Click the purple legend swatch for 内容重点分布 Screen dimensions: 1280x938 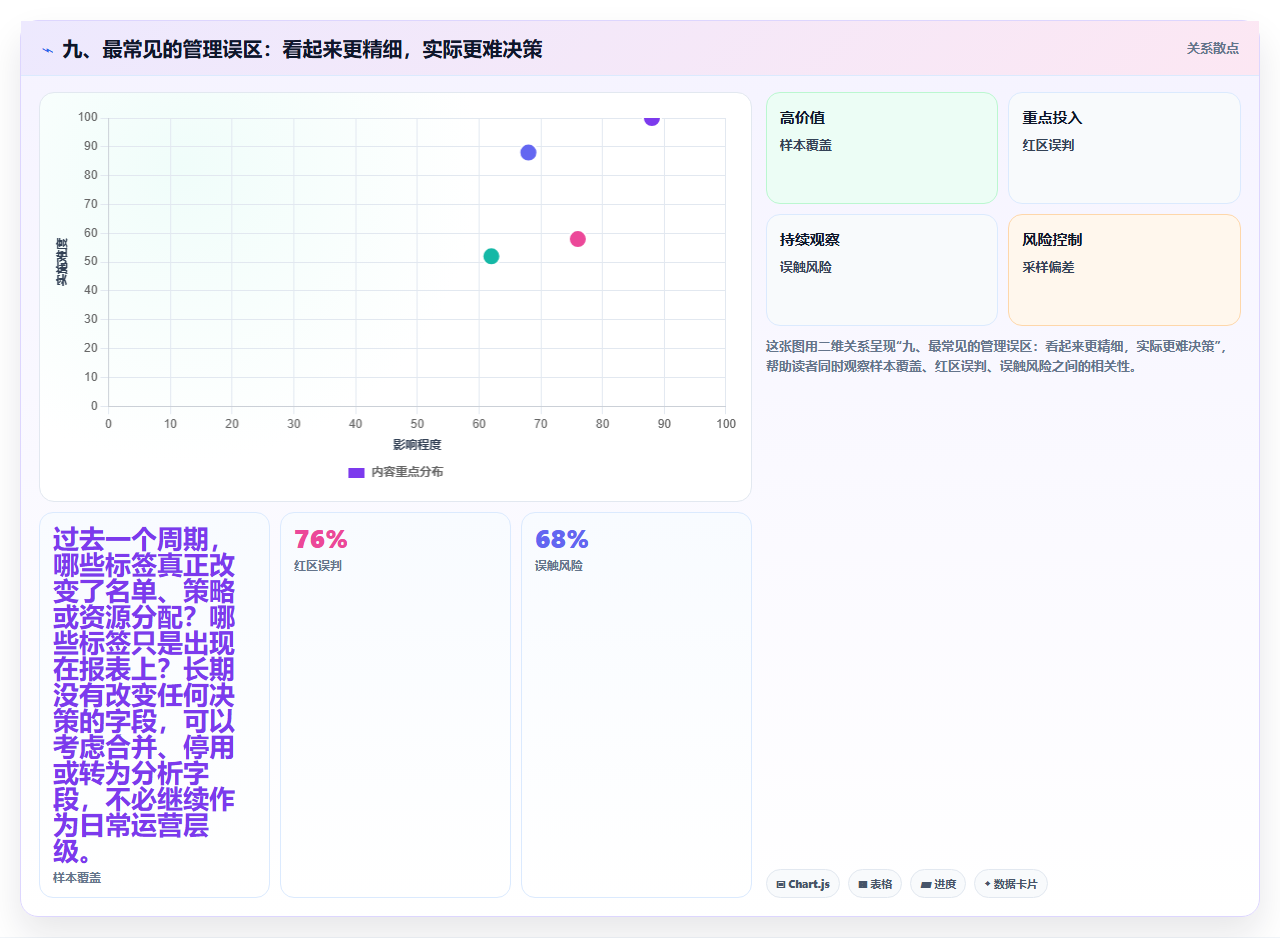(x=356, y=472)
